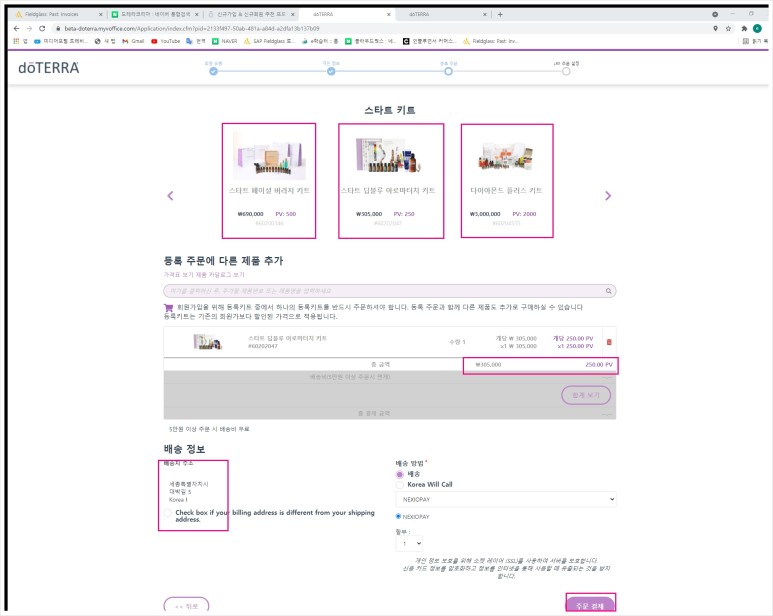
Task: Select the NEXIOPAY radio button
Action: click(398, 516)
